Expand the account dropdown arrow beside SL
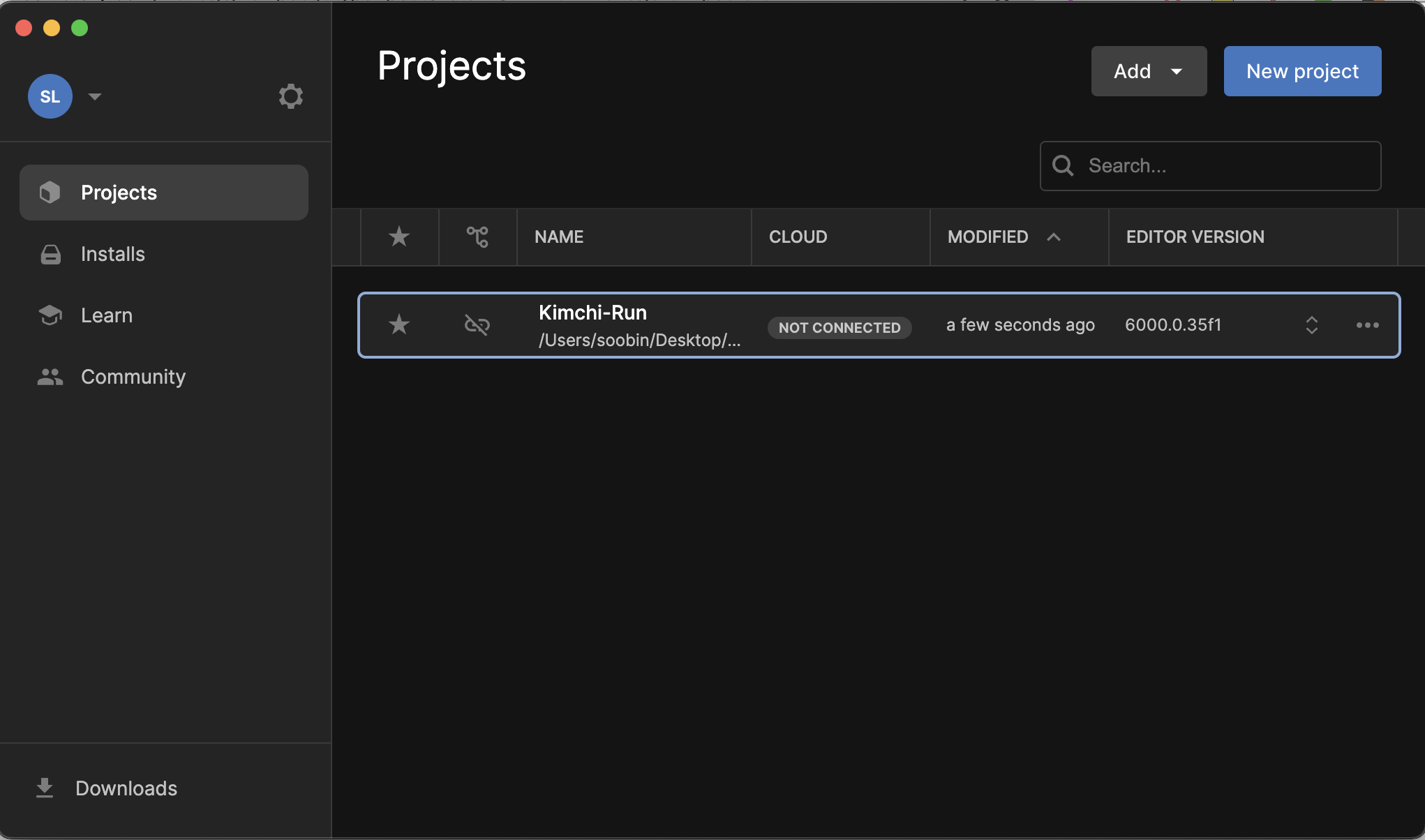 coord(95,96)
